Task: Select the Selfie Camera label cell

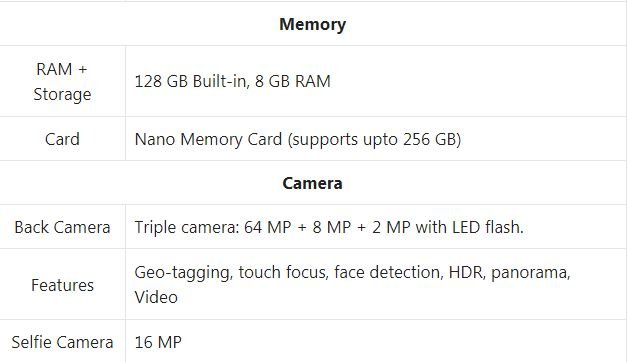Action: (x=62, y=342)
